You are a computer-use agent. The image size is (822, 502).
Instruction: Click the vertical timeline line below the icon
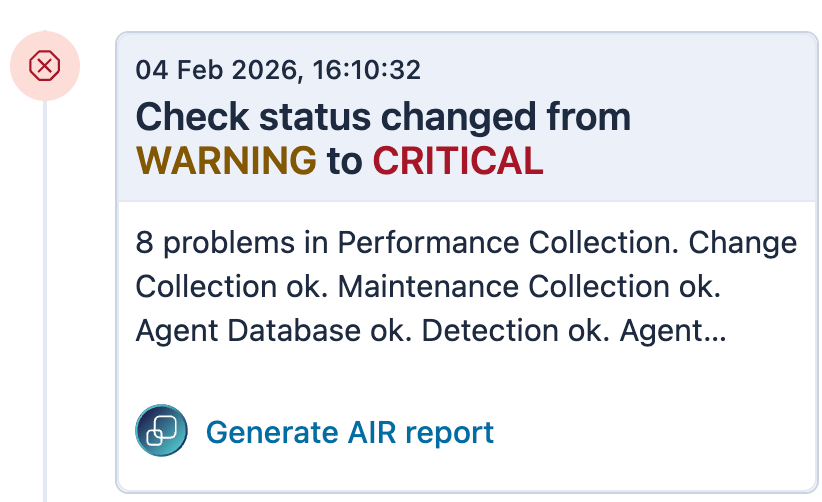(x=44, y=300)
